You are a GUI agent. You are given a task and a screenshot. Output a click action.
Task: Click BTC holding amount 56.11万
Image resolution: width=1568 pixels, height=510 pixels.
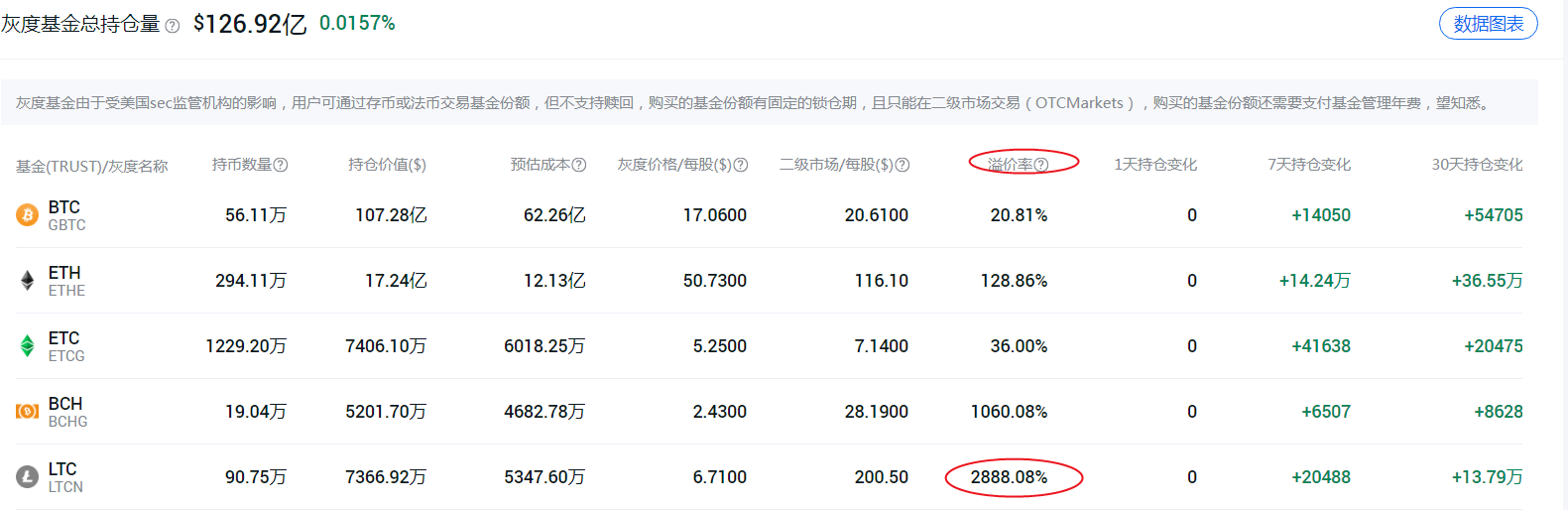point(256,215)
